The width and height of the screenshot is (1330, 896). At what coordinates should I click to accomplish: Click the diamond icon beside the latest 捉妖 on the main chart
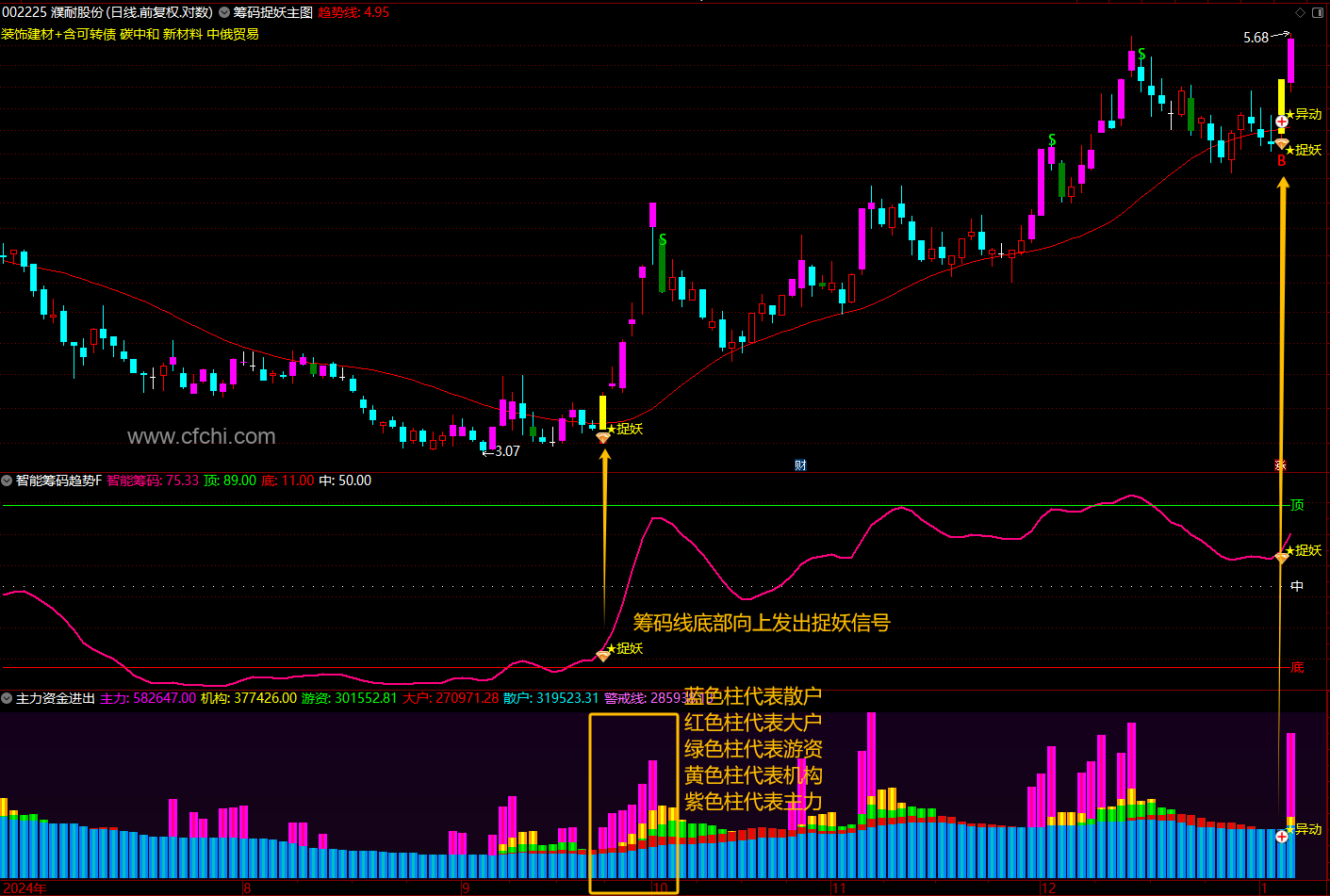[x=1282, y=144]
